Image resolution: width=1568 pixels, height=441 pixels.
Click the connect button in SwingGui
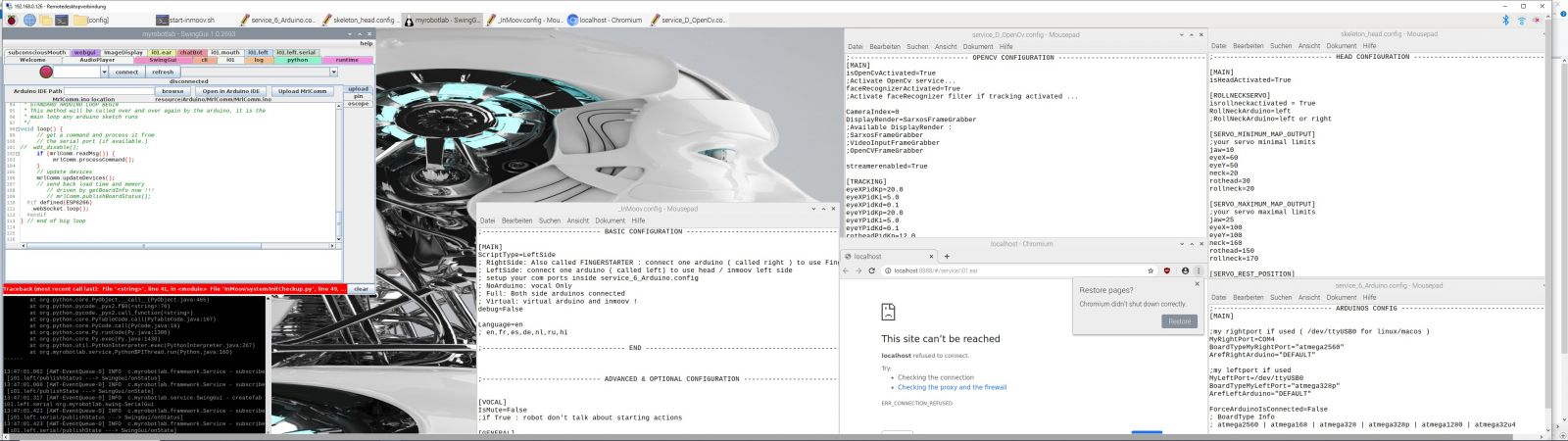126,72
